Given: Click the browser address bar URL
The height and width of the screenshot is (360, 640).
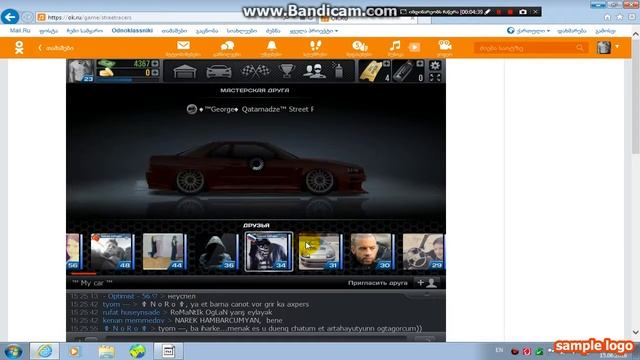Looking at the screenshot, I should (90, 18).
